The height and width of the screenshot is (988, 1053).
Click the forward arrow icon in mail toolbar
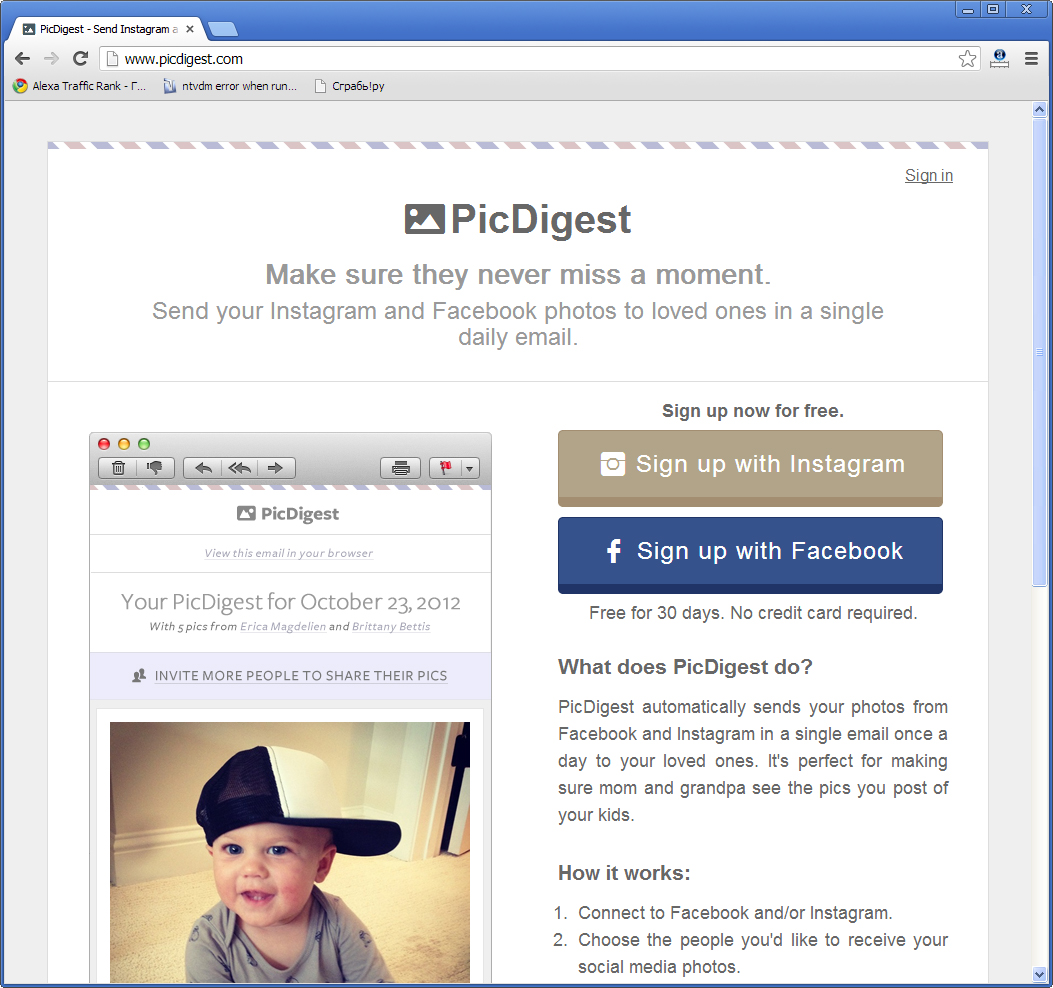[275, 468]
